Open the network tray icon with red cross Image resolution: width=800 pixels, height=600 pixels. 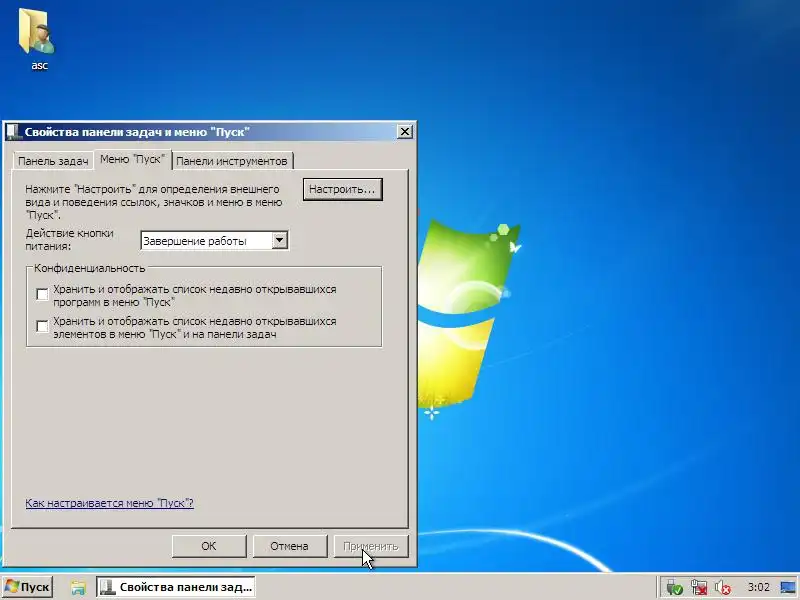tap(698, 588)
